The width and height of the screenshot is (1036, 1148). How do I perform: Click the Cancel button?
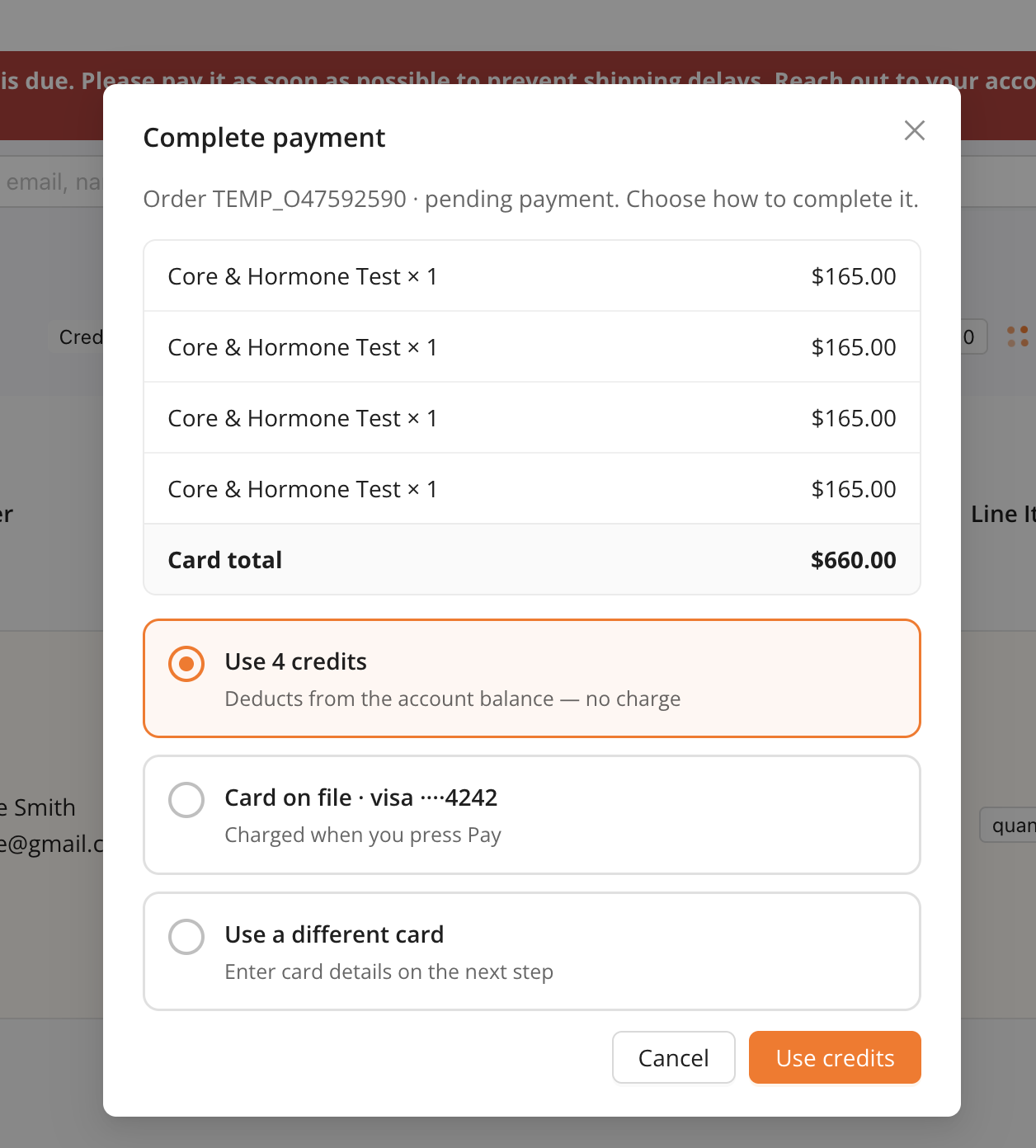pos(673,1057)
